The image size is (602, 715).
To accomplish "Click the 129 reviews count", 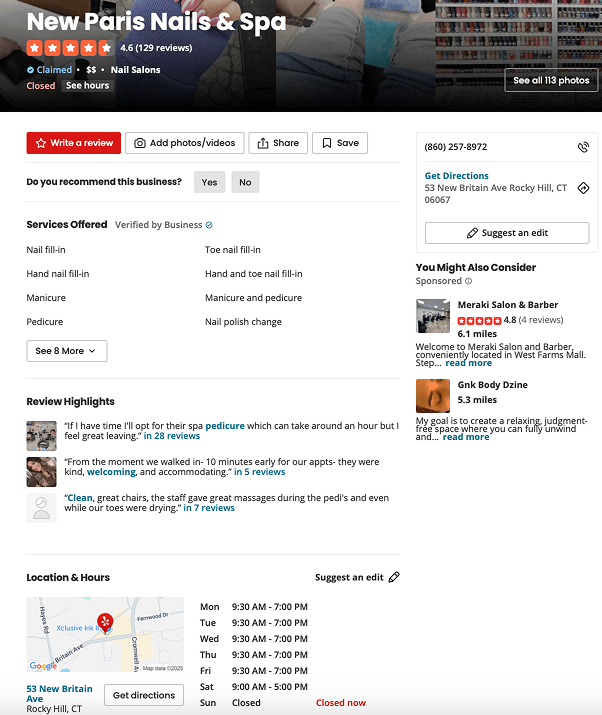I will (x=164, y=48).
